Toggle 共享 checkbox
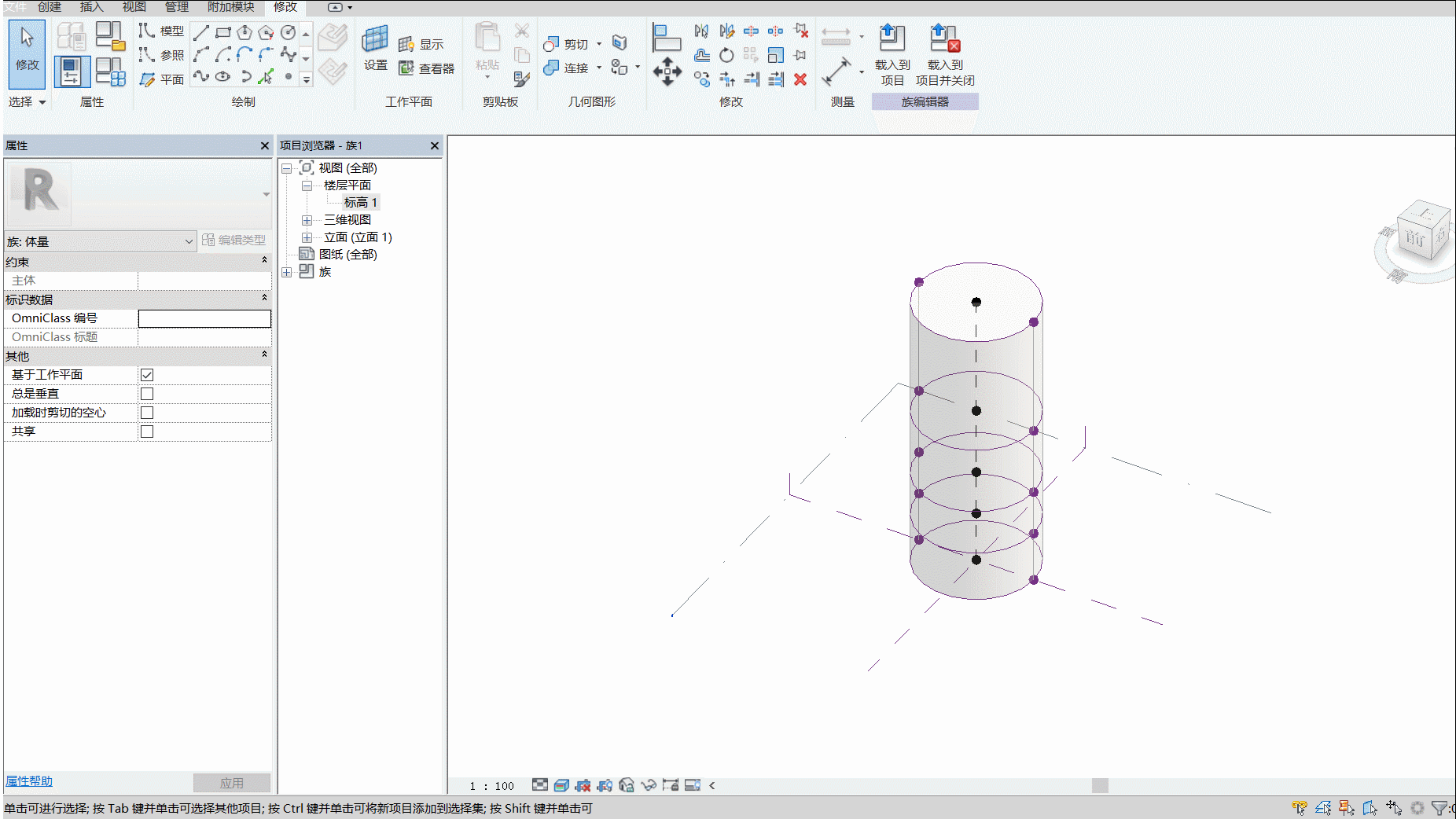The width and height of the screenshot is (1456, 819). (x=147, y=432)
